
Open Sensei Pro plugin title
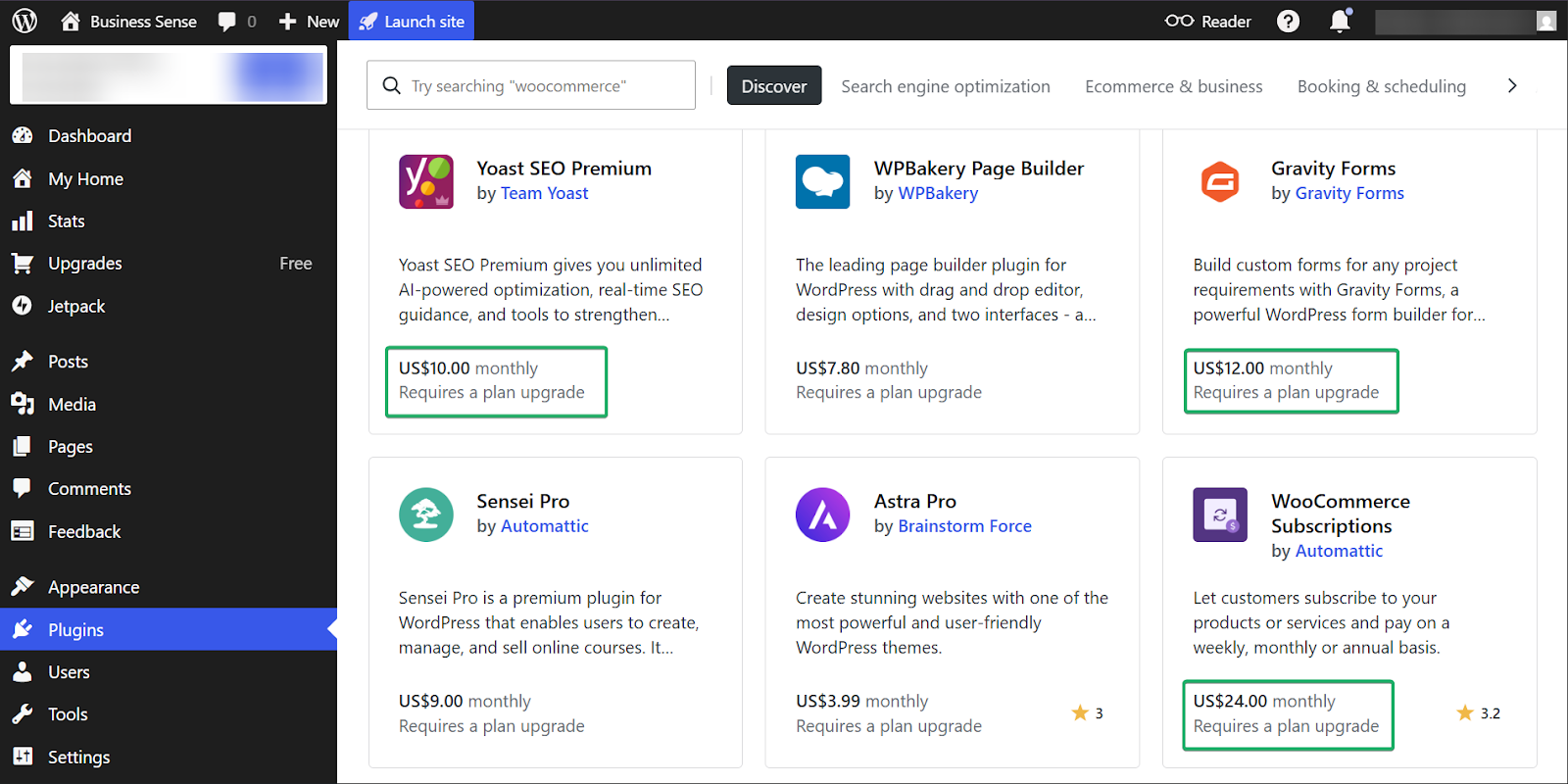523,502
